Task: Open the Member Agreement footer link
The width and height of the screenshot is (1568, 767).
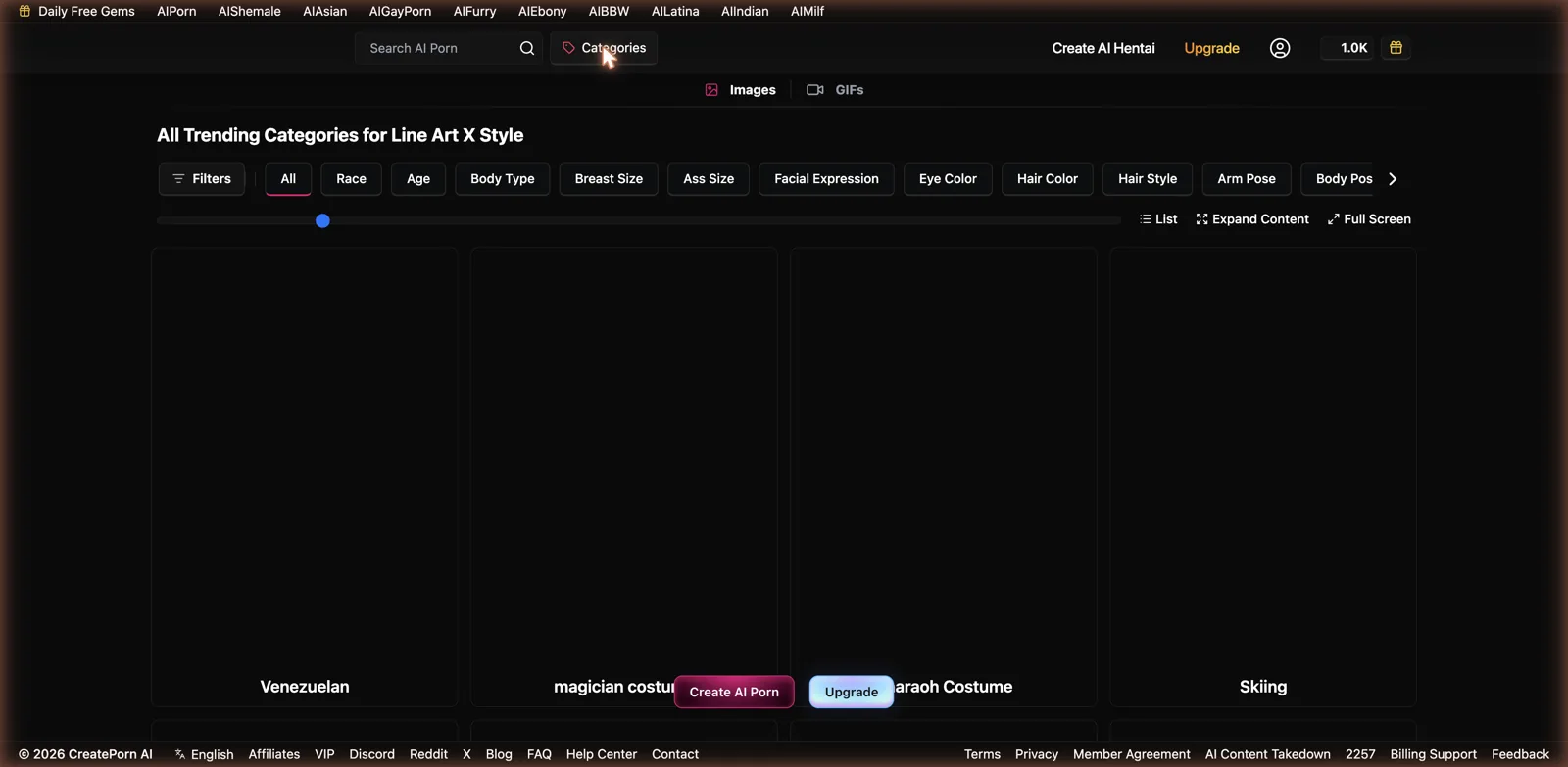Action: [x=1132, y=754]
